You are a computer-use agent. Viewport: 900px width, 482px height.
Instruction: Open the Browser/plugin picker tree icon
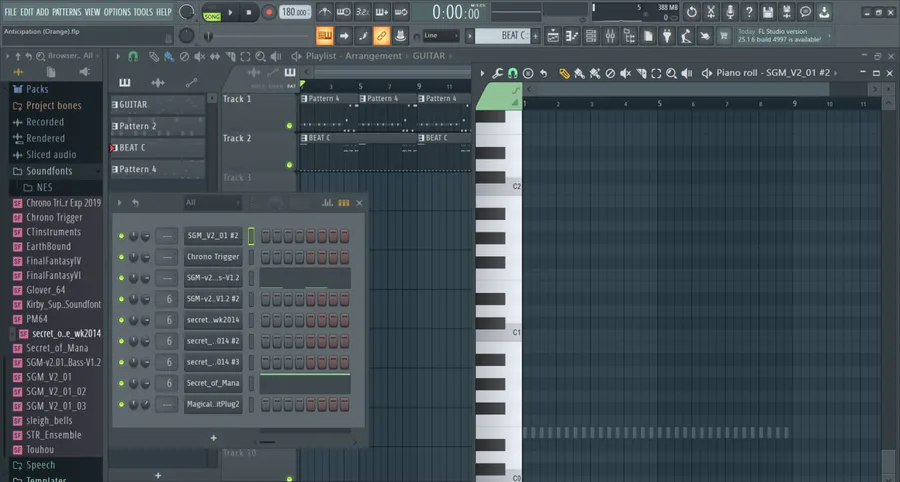coord(629,36)
